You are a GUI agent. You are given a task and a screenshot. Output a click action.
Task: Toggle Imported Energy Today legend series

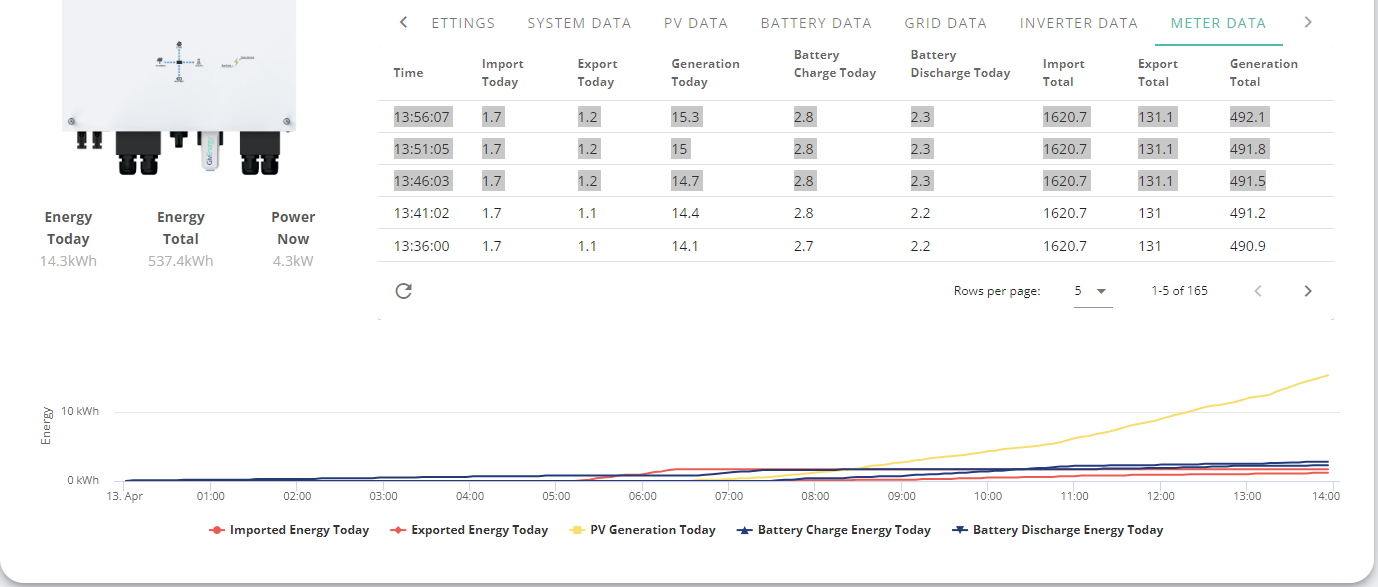click(x=289, y=530)
